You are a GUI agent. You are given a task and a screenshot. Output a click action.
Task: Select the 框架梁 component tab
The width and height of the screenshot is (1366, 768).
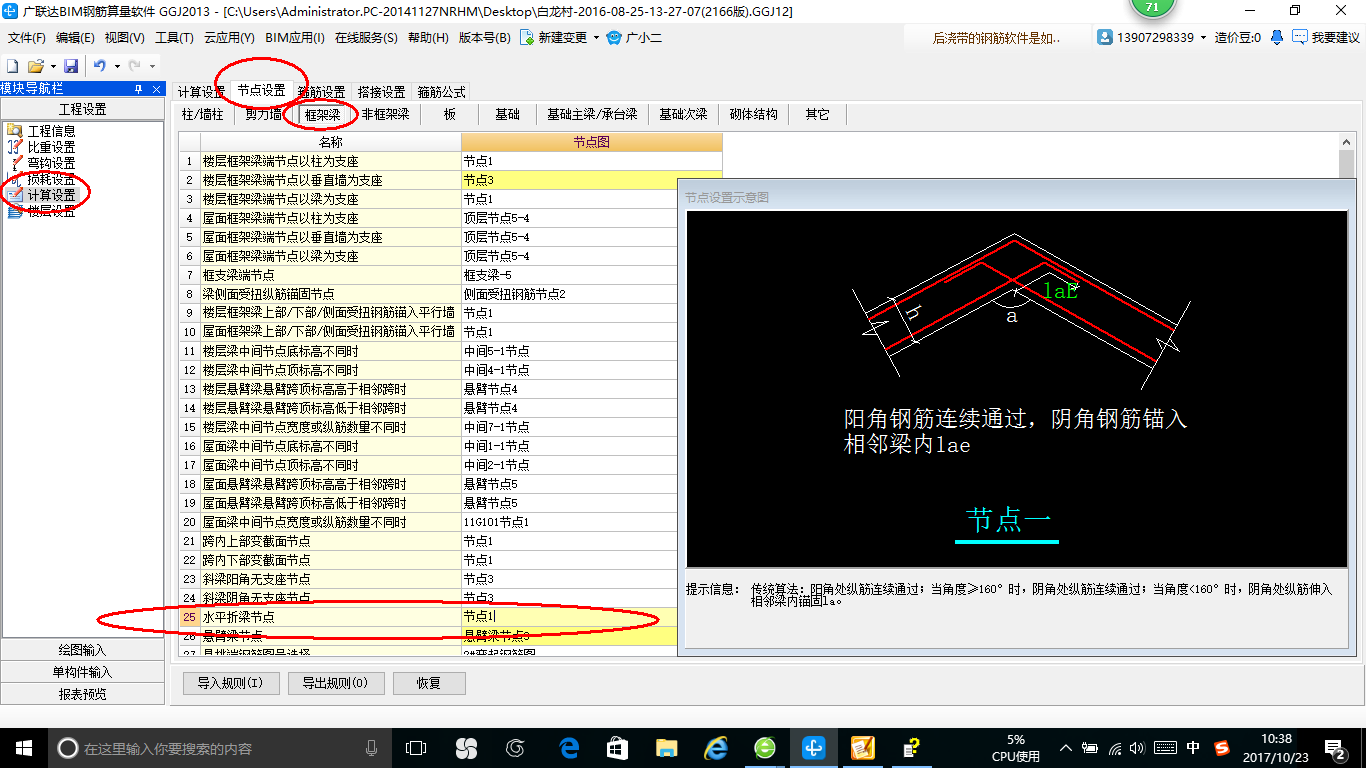pyautogui.click(x=323, y=114)
